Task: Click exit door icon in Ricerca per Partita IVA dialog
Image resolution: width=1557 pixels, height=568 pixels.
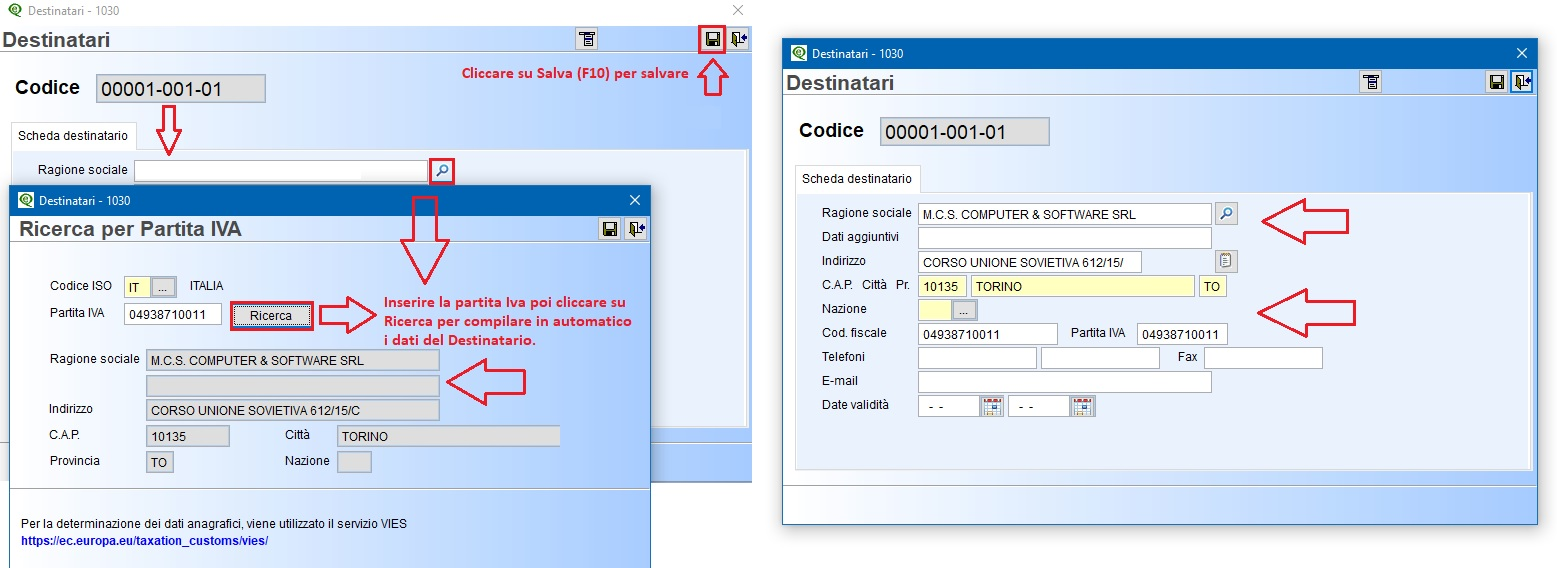Action: point(636,229)
